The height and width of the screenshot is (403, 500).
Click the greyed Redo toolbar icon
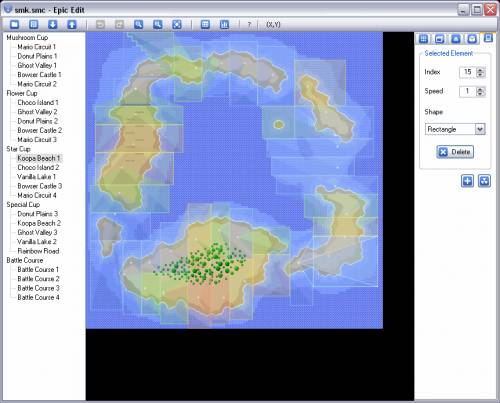click(x=119, y=24)
